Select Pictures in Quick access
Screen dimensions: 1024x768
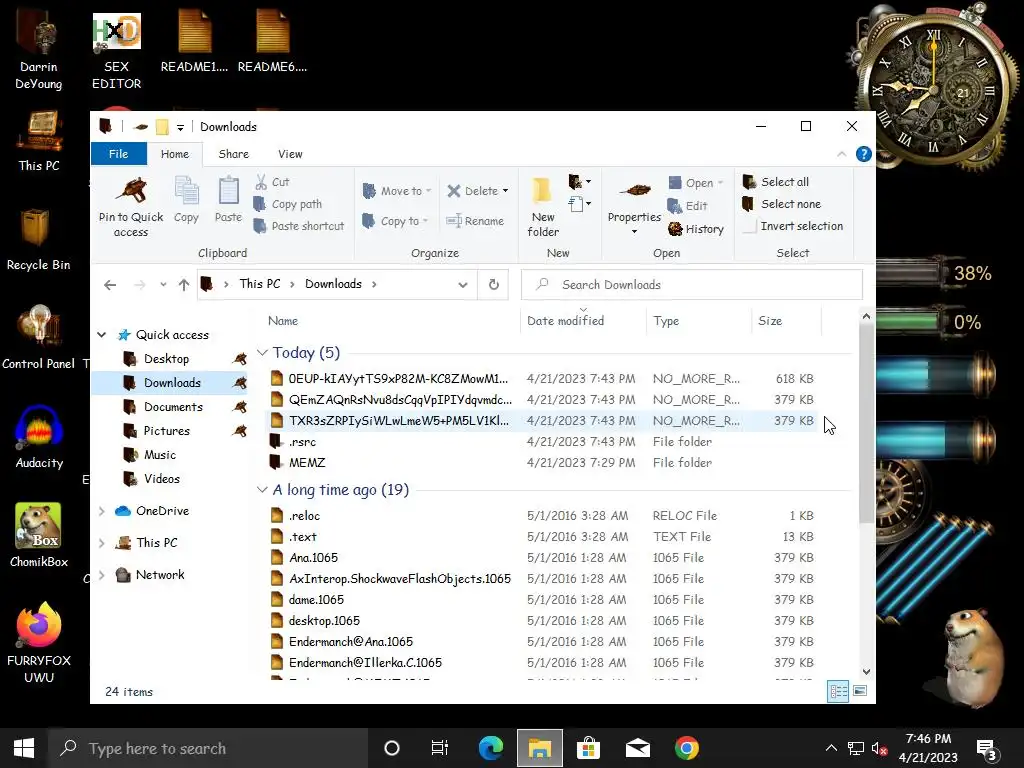(x=167, y=431)
